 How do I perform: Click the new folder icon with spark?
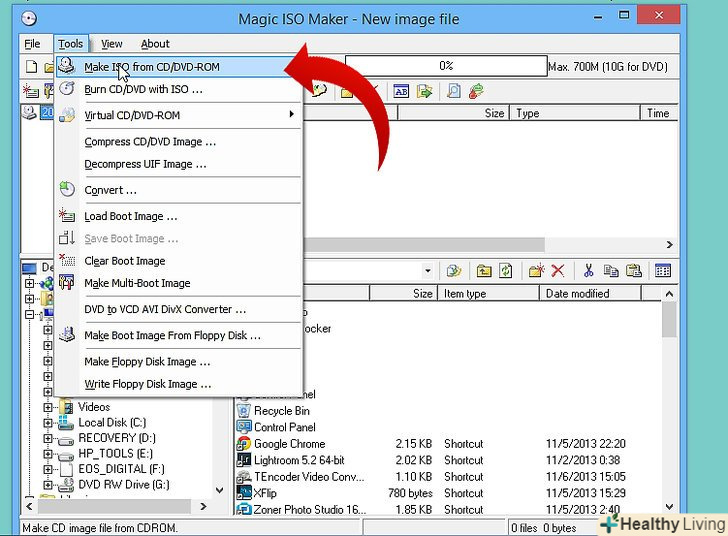(536, 271)
